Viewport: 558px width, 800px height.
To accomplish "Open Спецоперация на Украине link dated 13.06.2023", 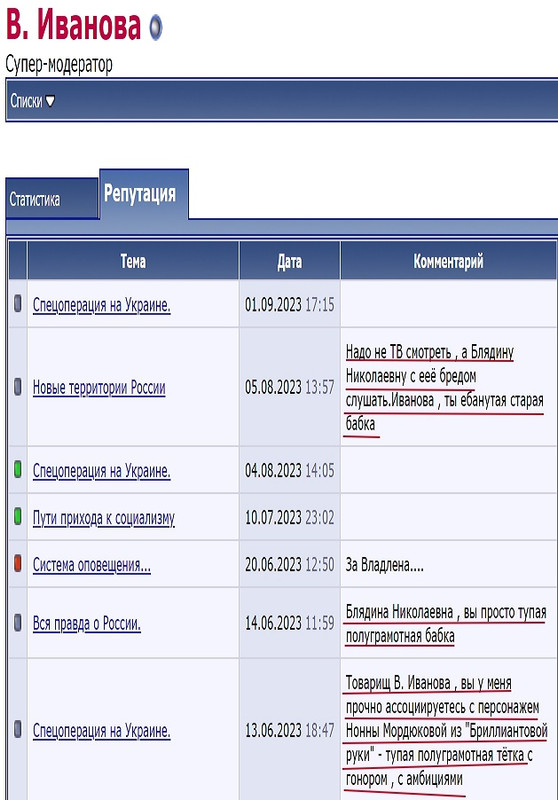I will coord(102,730).
